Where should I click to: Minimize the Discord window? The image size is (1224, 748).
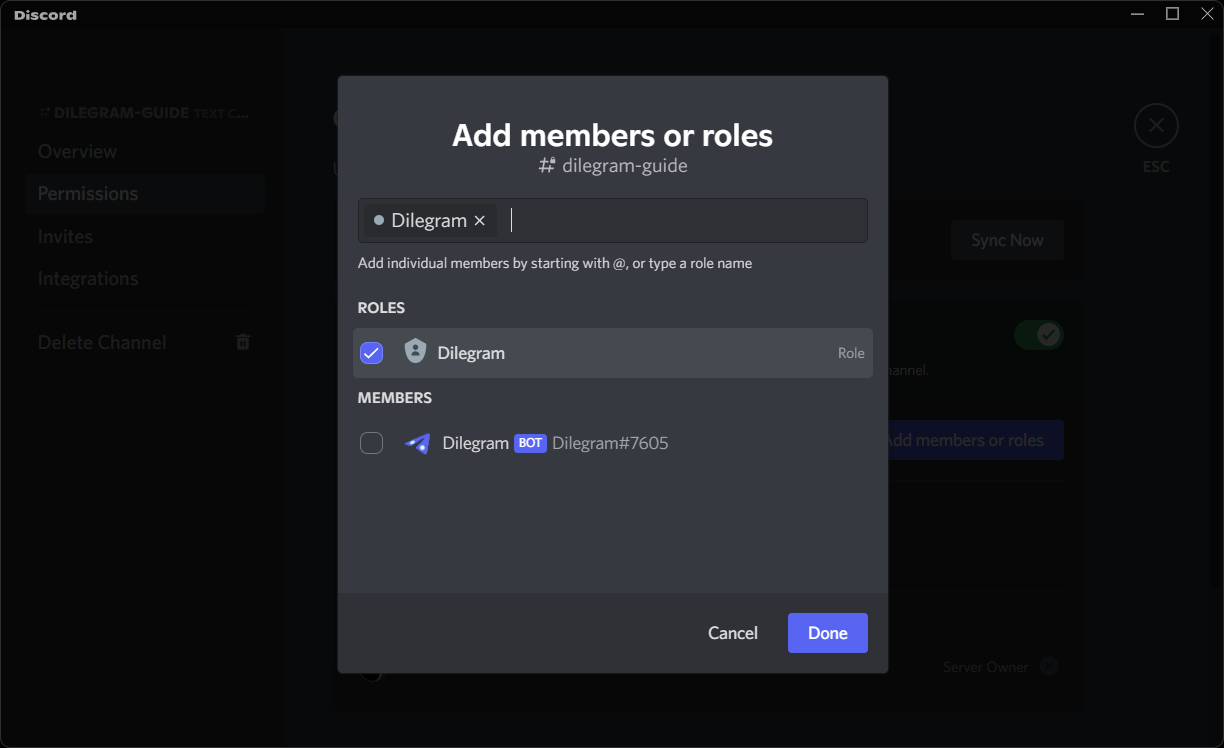(1137, 13)
